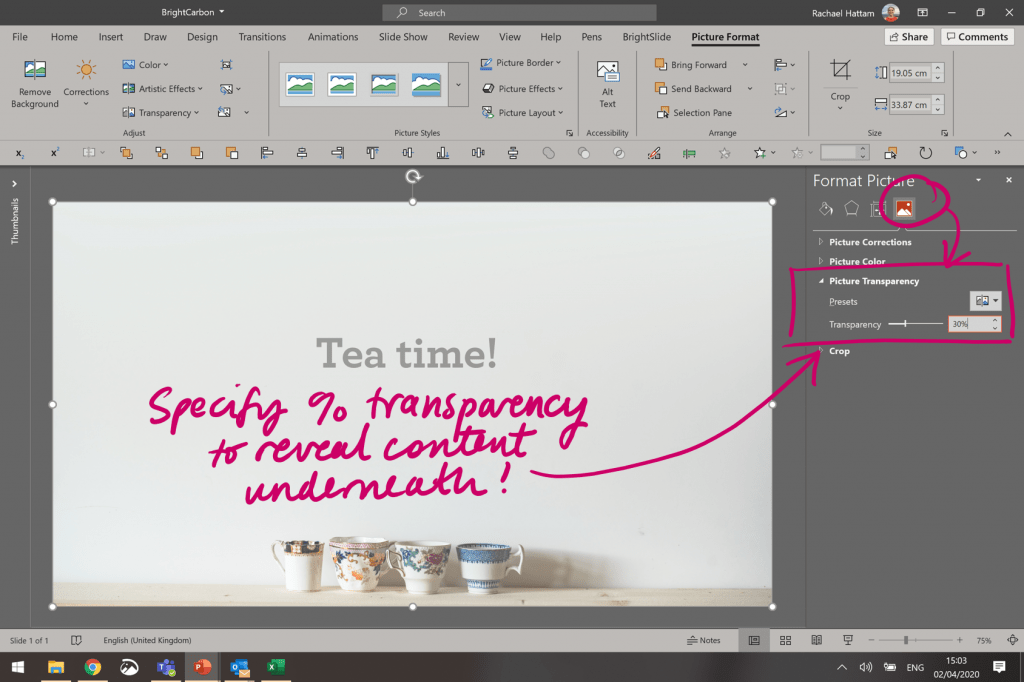Open the Comments panel

click(977, 36)
